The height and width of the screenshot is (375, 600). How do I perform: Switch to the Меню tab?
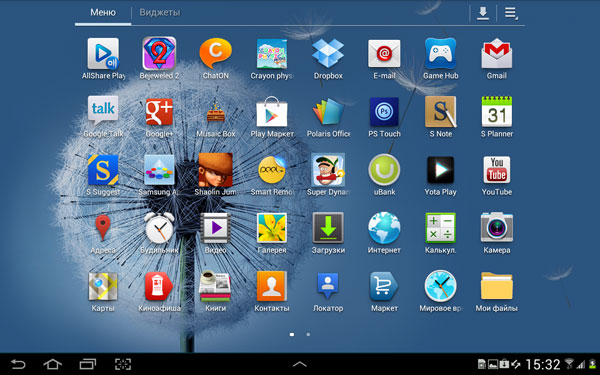click(103, 13)
